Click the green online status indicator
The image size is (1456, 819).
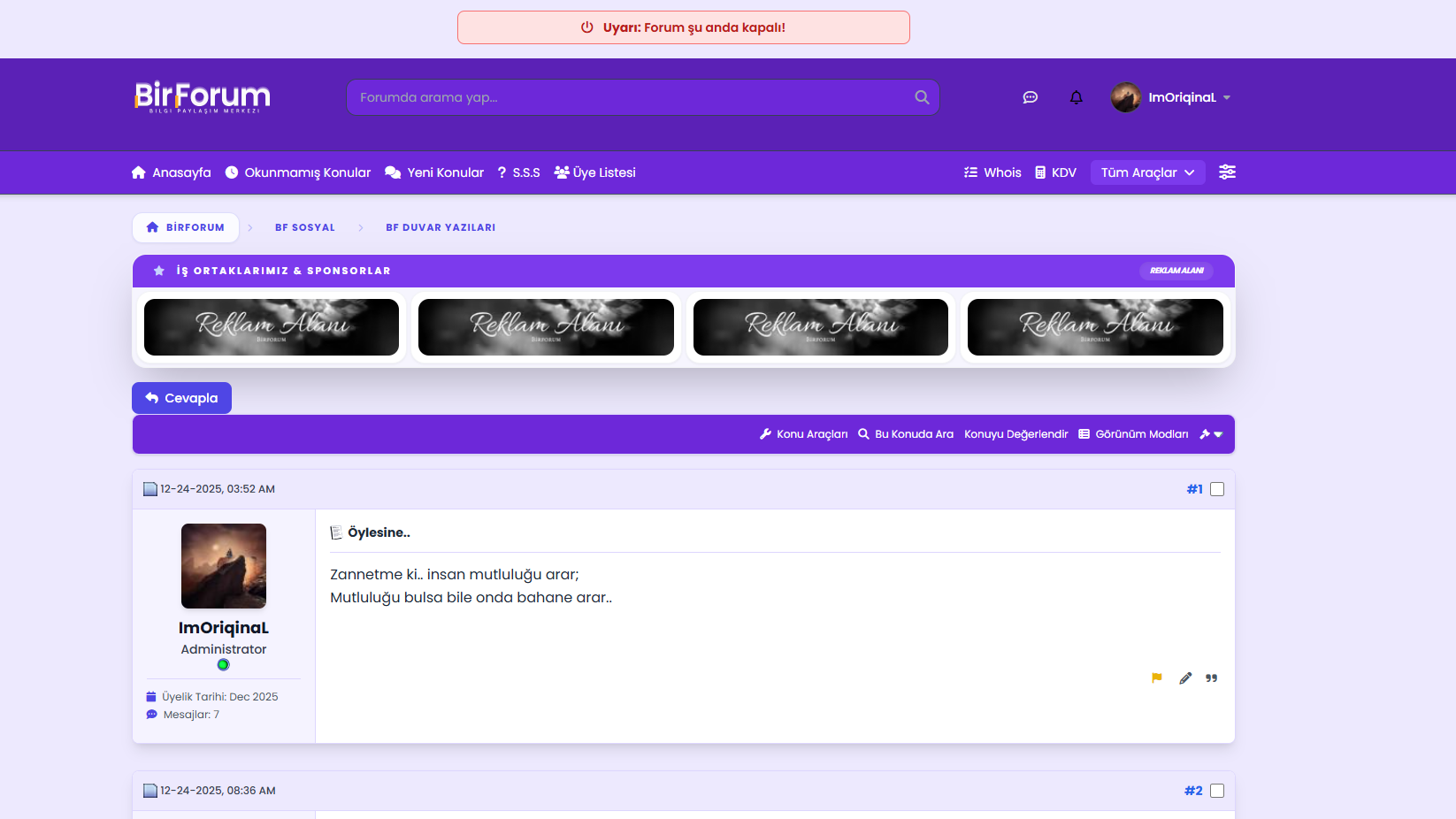224,665
